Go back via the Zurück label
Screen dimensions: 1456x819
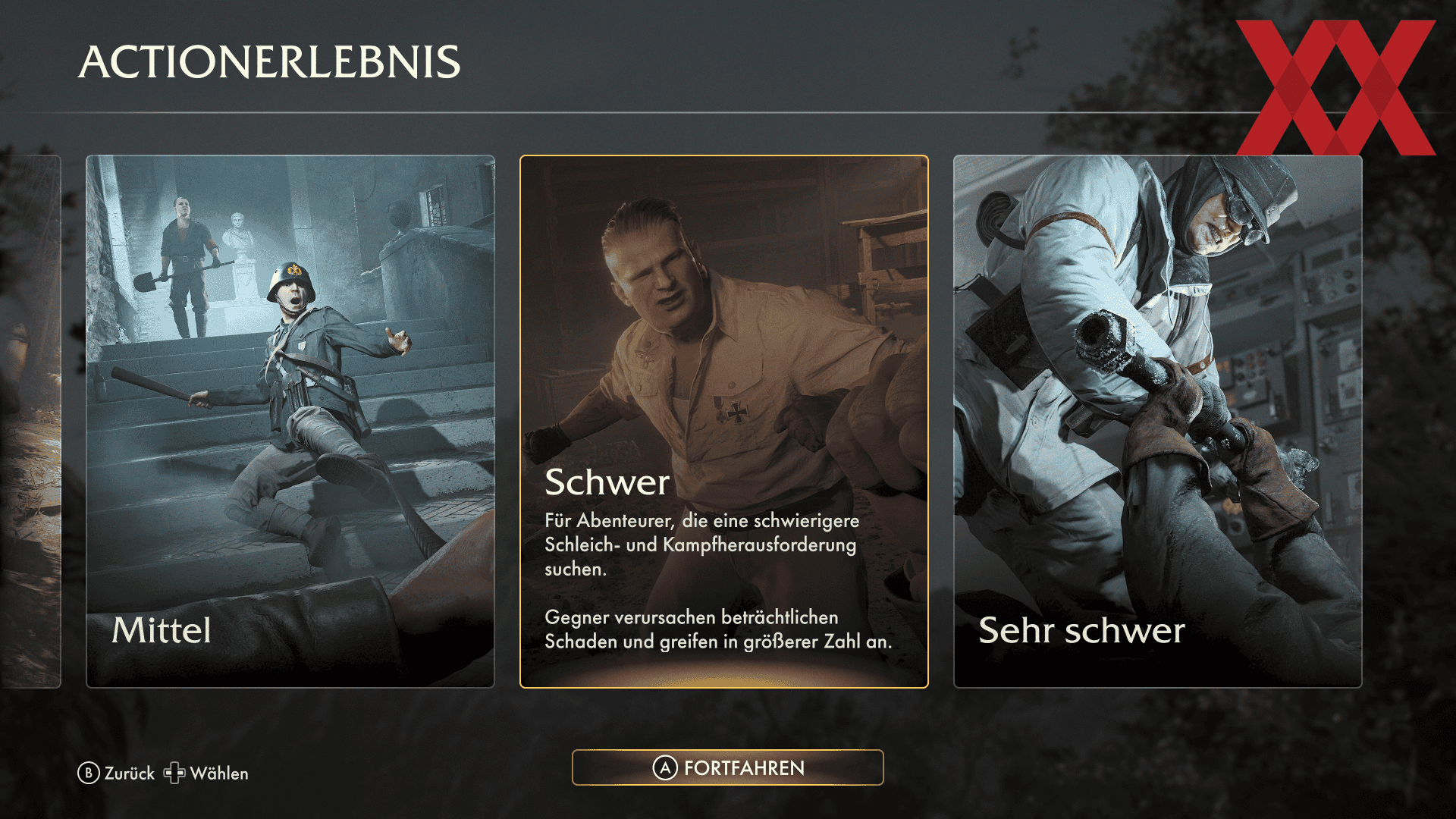(x=130, y=773)
